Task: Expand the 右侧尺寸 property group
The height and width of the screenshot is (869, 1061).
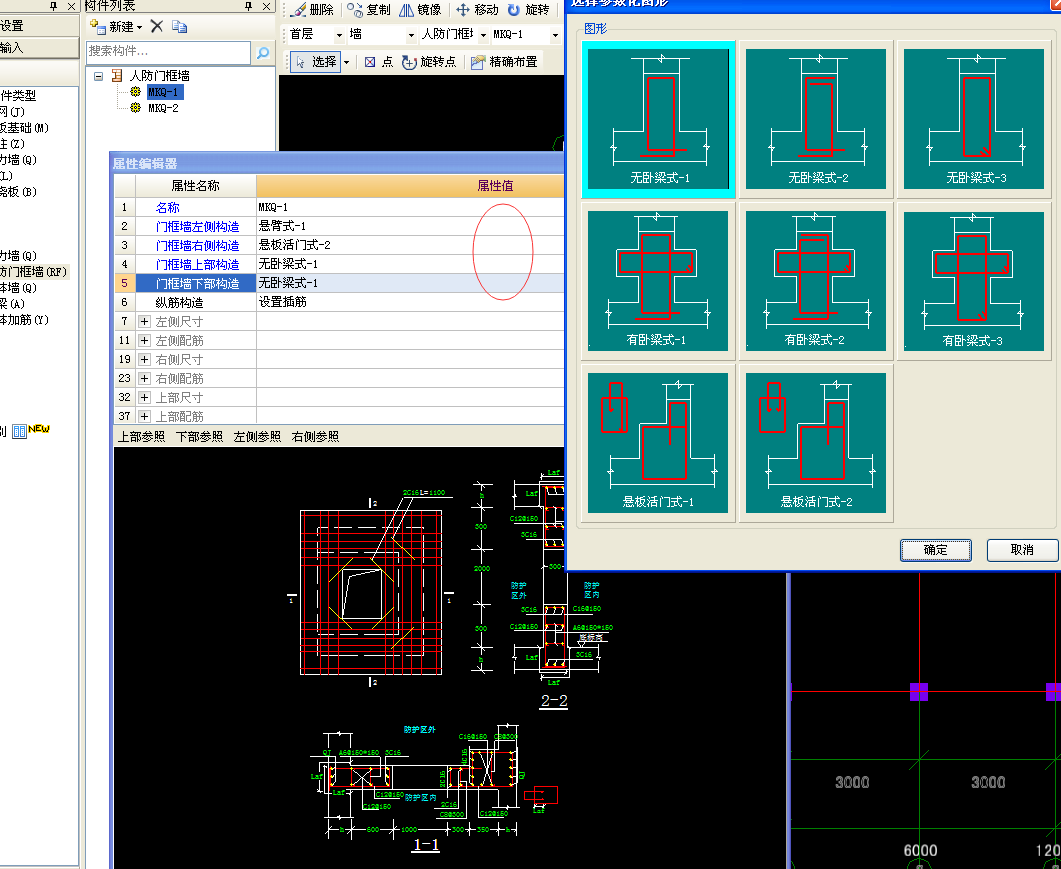Action: pos(144,359)
